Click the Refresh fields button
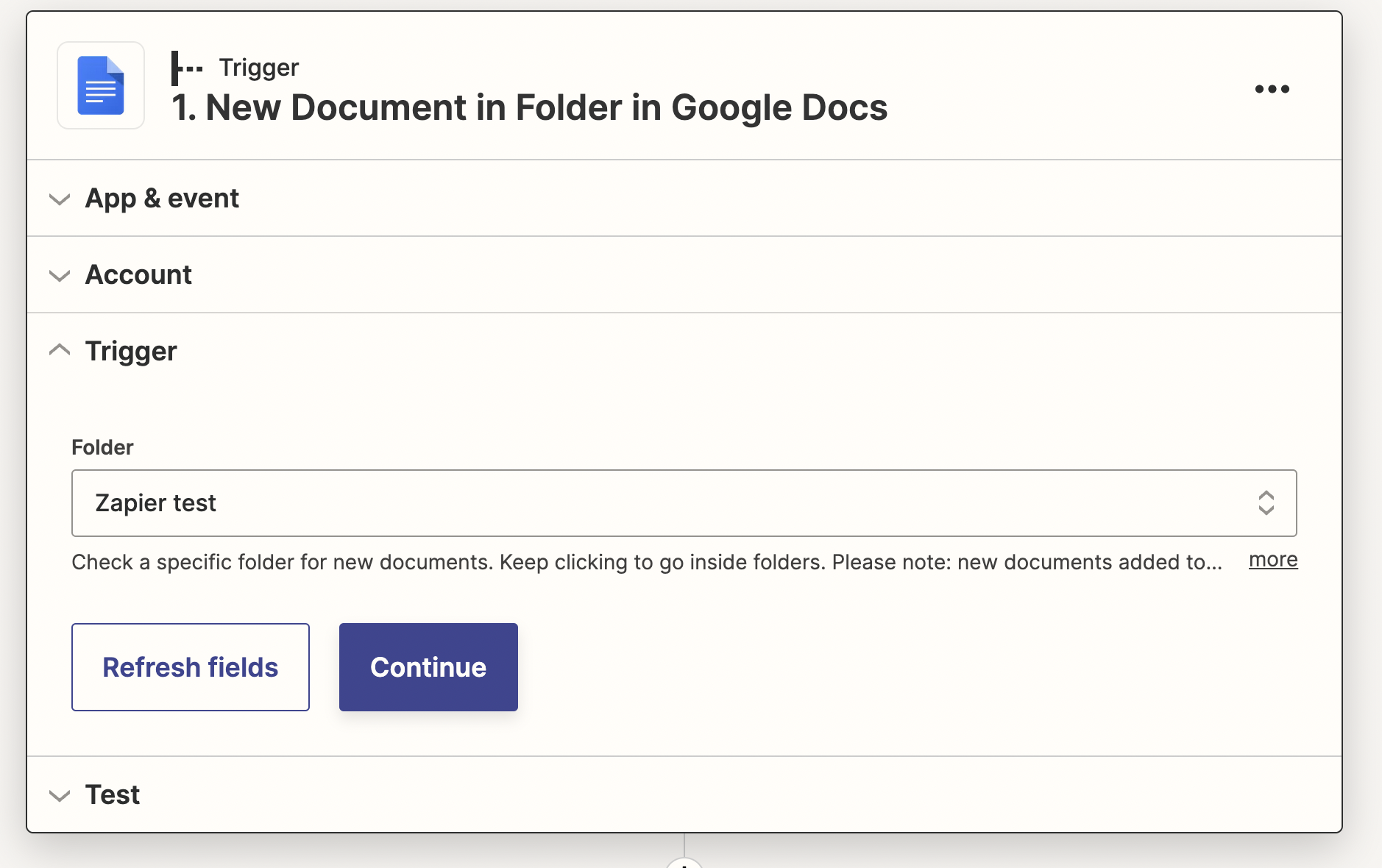The image size is (1382, 868). click(x=190, y=667)
